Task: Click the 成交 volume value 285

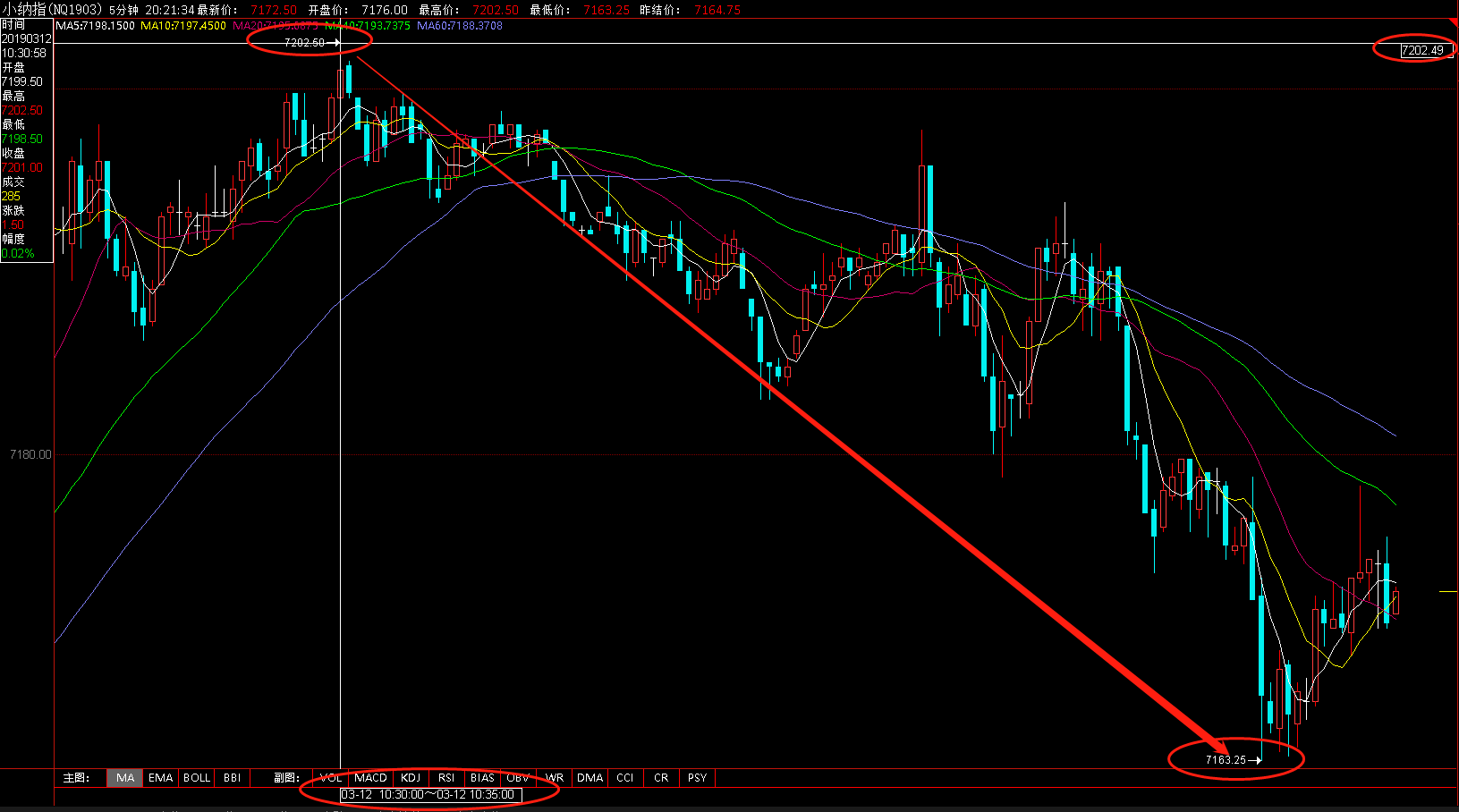Action: pos(11,196)
